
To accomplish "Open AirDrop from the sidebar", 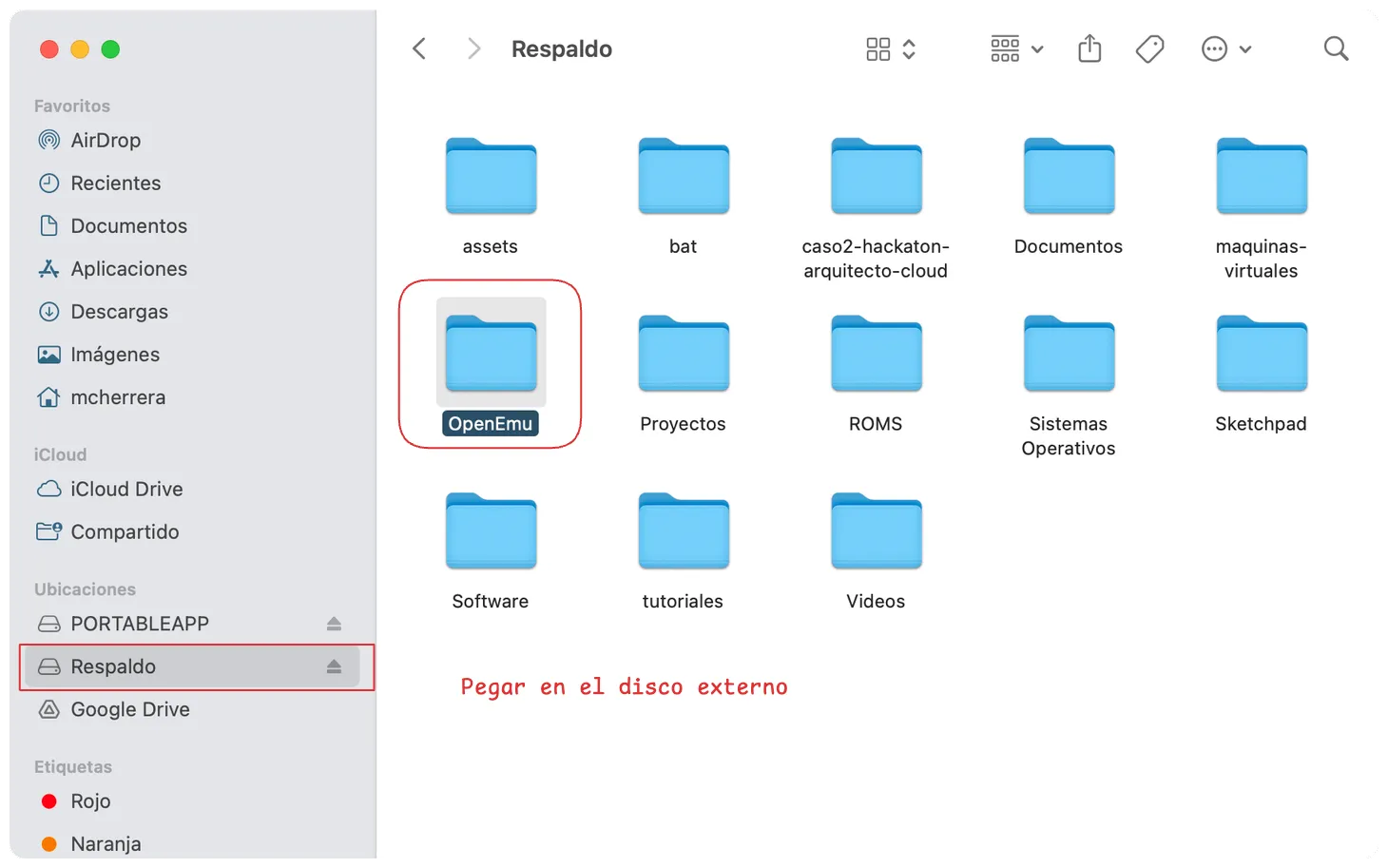I will [x=106, y=141].
